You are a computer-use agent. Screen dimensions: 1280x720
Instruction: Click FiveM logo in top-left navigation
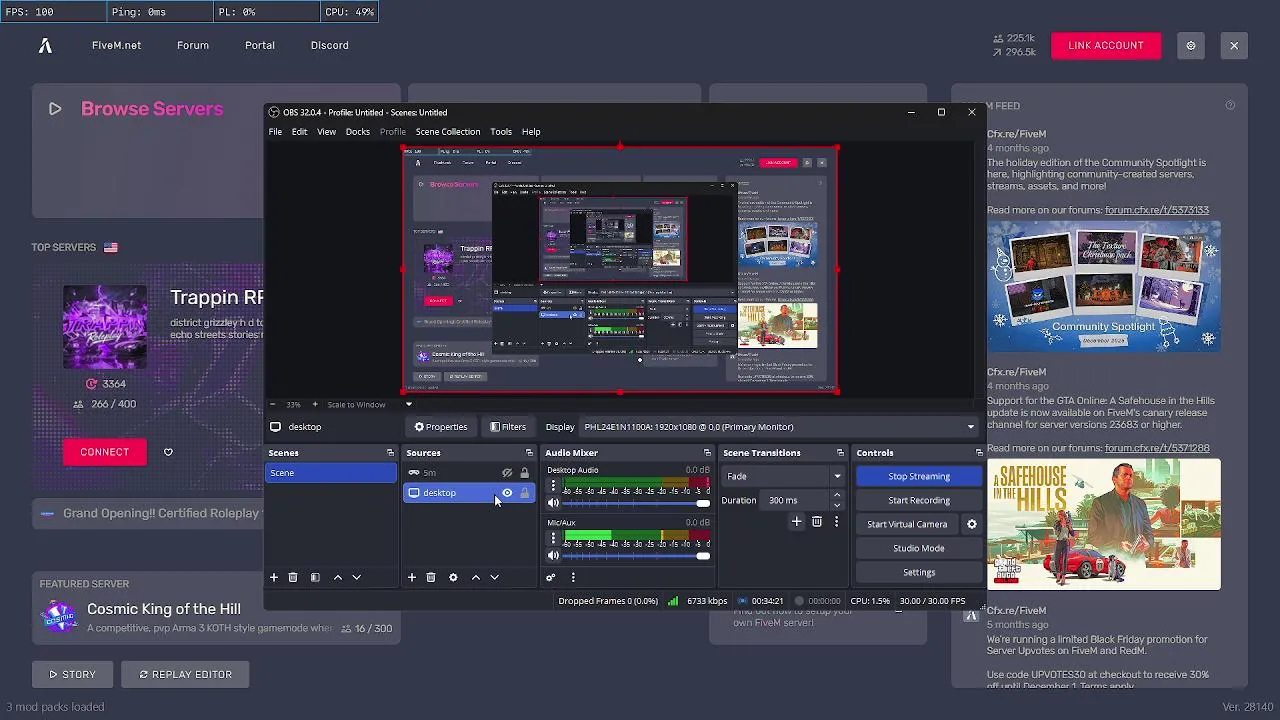(x=45, y=45)
